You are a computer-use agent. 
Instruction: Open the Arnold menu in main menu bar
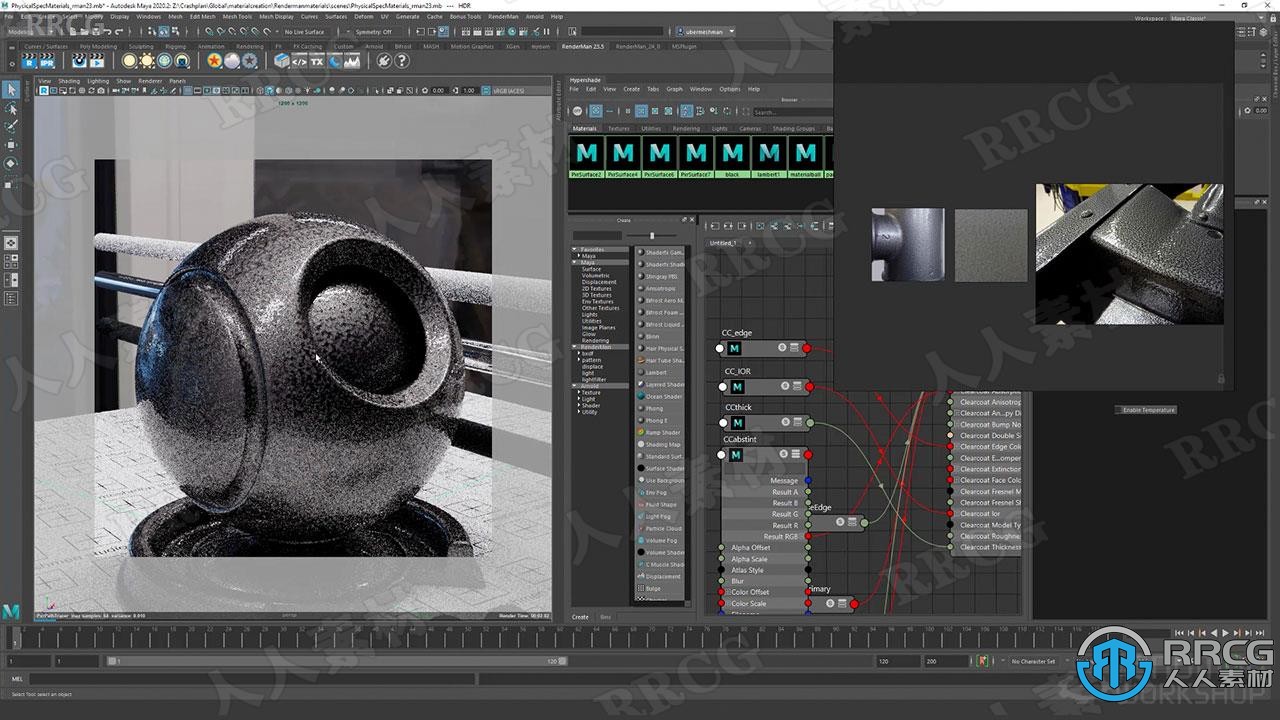point(535,17)
